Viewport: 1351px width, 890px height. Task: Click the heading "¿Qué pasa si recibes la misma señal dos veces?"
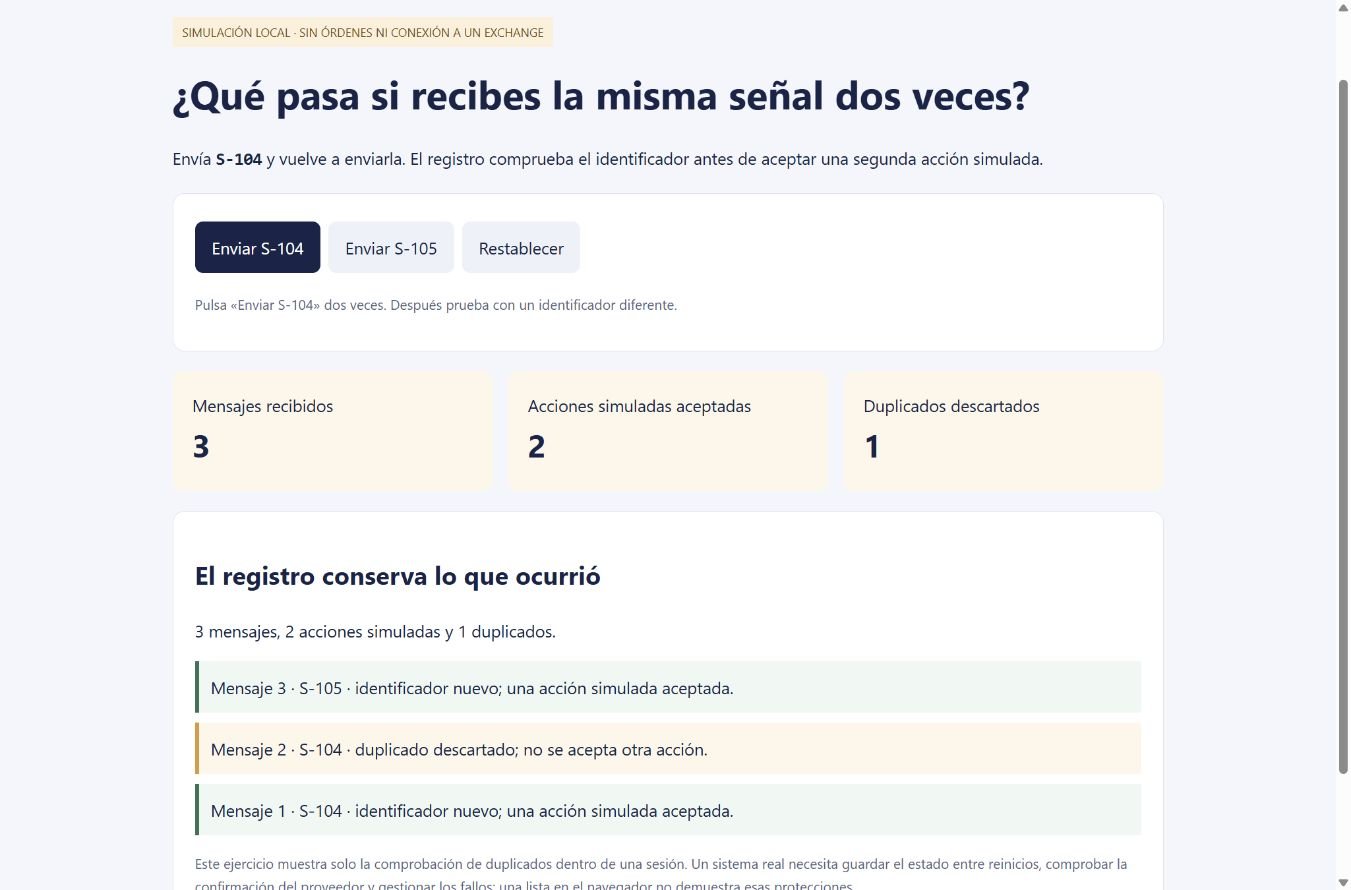coord(601,97)
